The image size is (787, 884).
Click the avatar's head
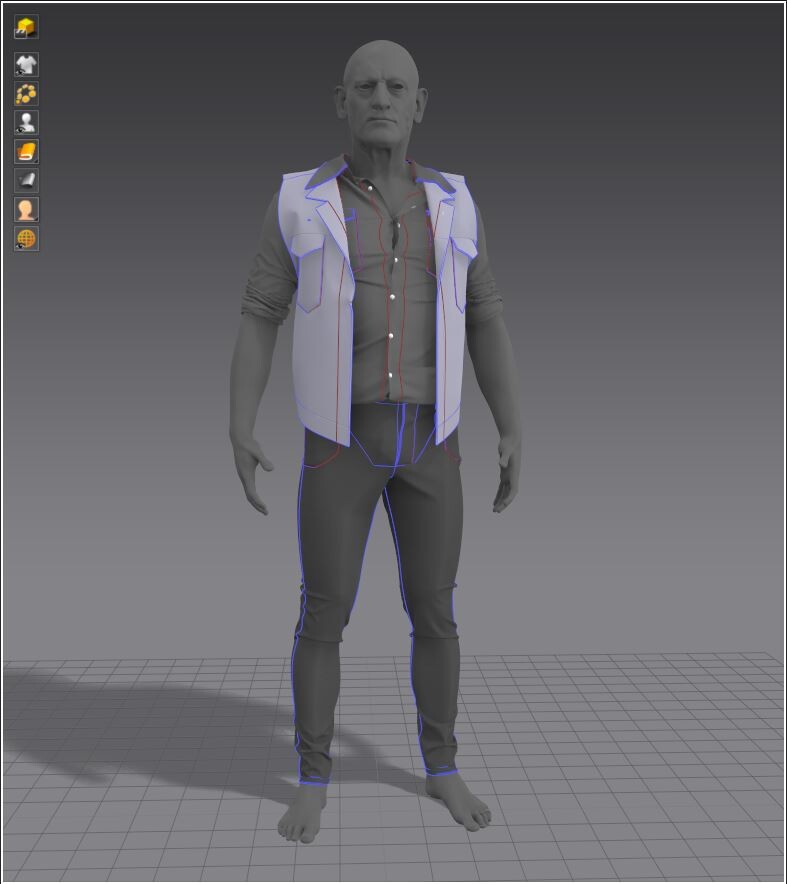point(381,93)
